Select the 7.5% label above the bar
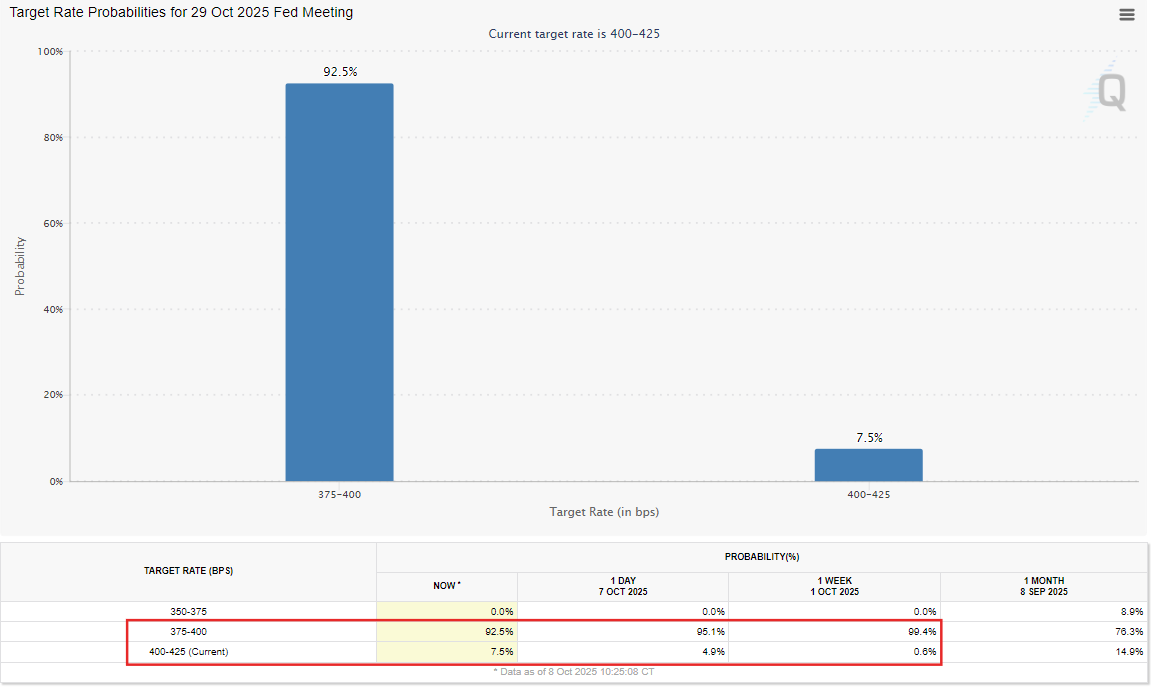 pos(868,438)
